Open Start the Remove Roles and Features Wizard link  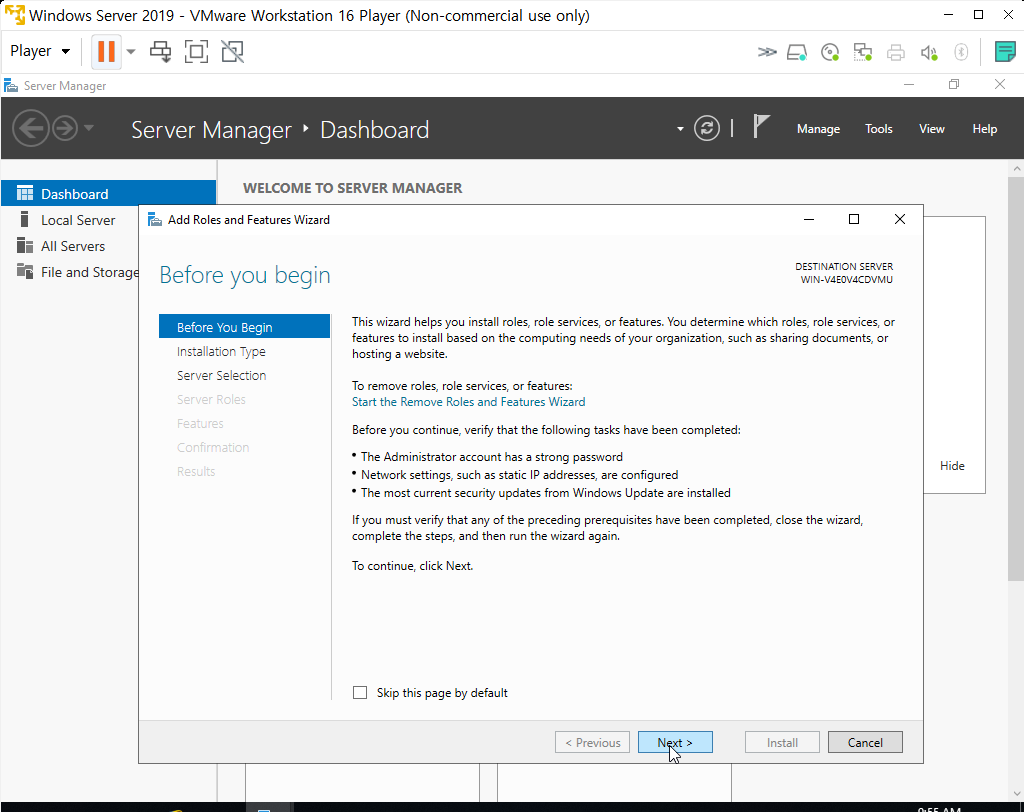468,402
